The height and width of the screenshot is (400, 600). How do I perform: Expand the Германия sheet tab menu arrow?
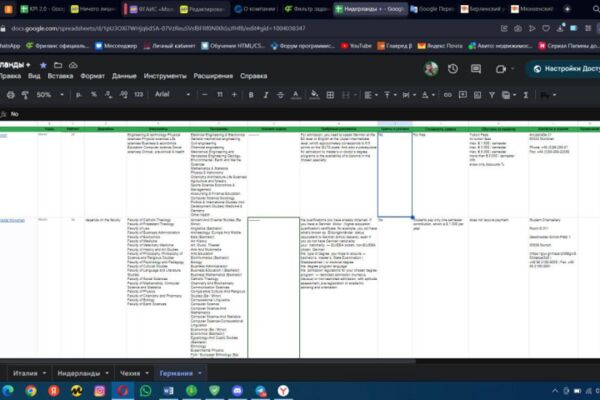(200, 373)
